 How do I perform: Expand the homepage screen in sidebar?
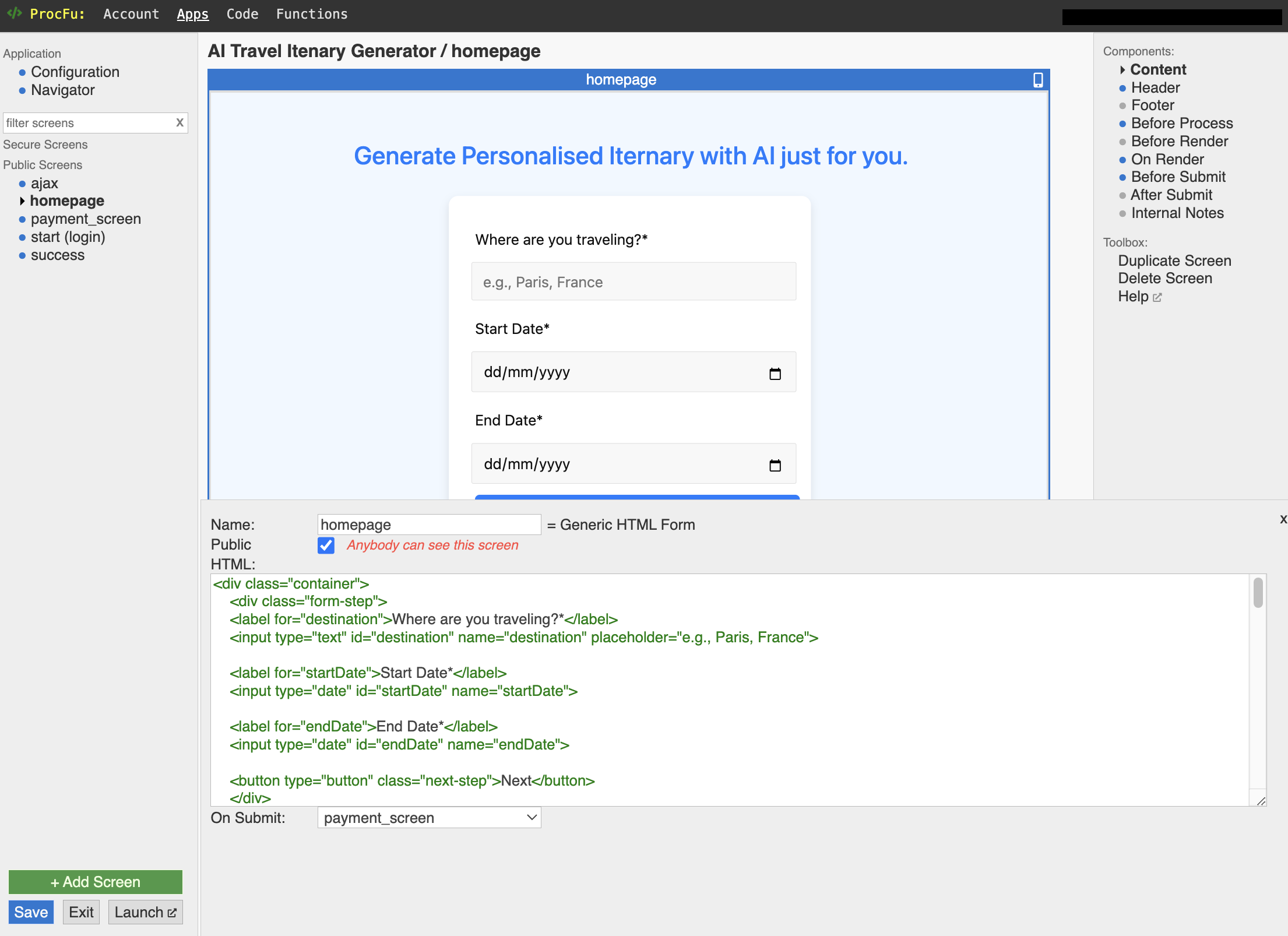(23, 200)
